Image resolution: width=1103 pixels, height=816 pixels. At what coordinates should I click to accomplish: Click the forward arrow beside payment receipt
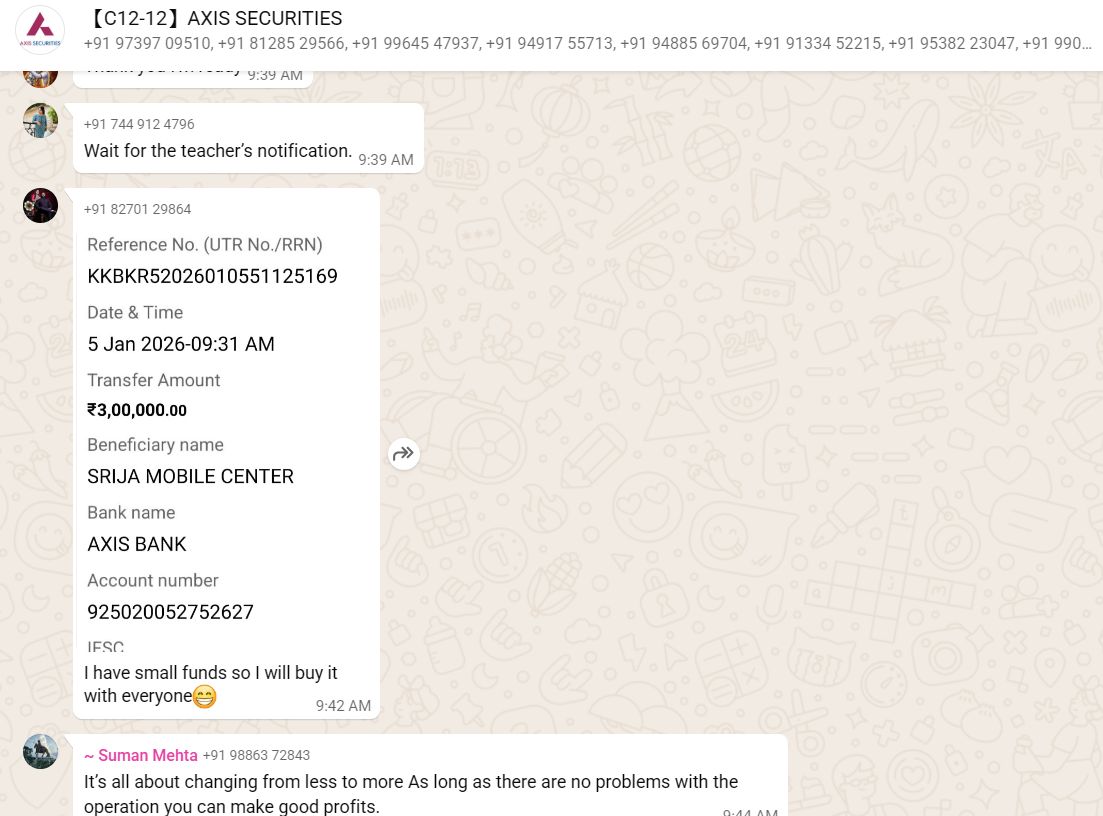[x=404, y=454]
